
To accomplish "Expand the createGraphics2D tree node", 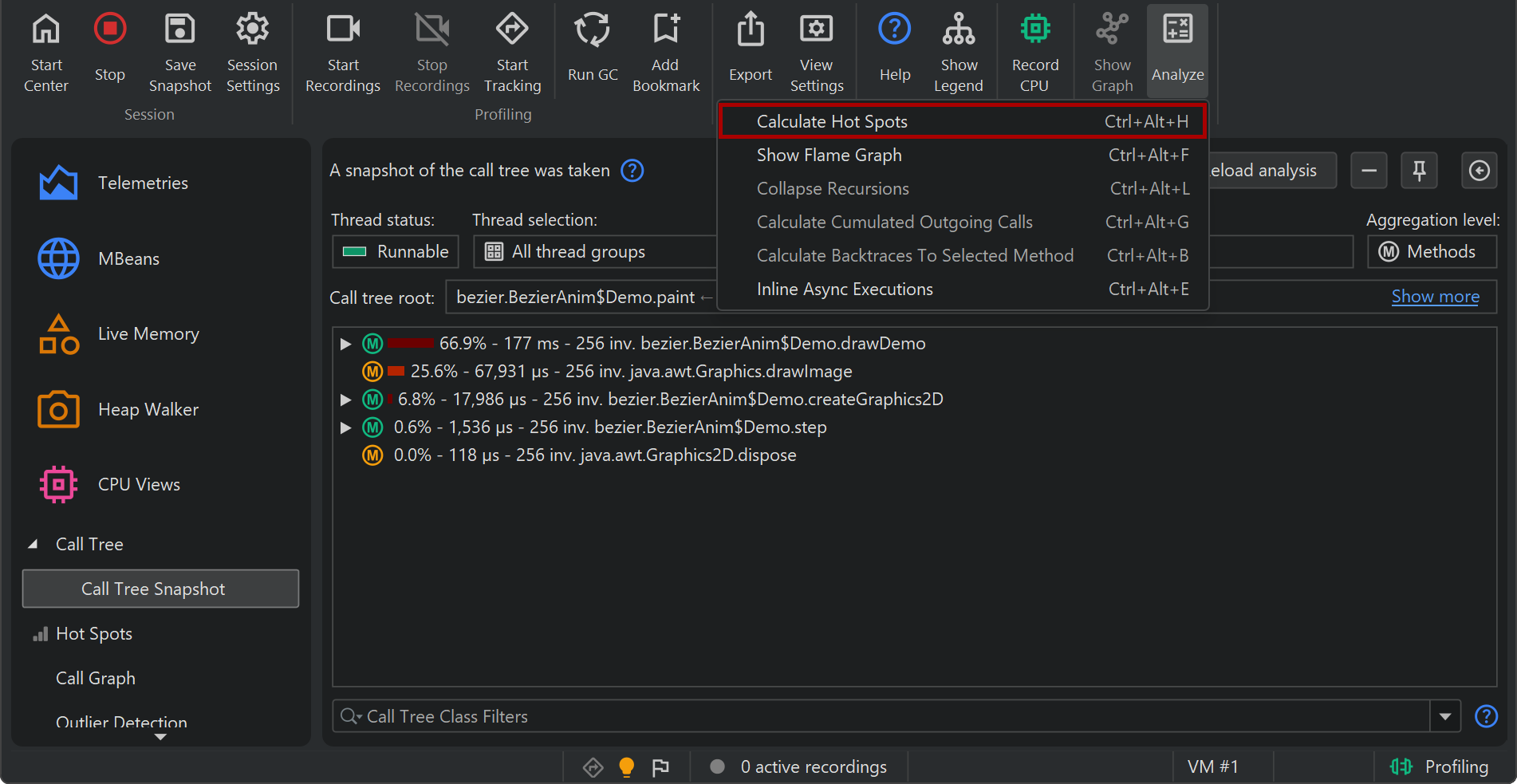I will point(345,400).
